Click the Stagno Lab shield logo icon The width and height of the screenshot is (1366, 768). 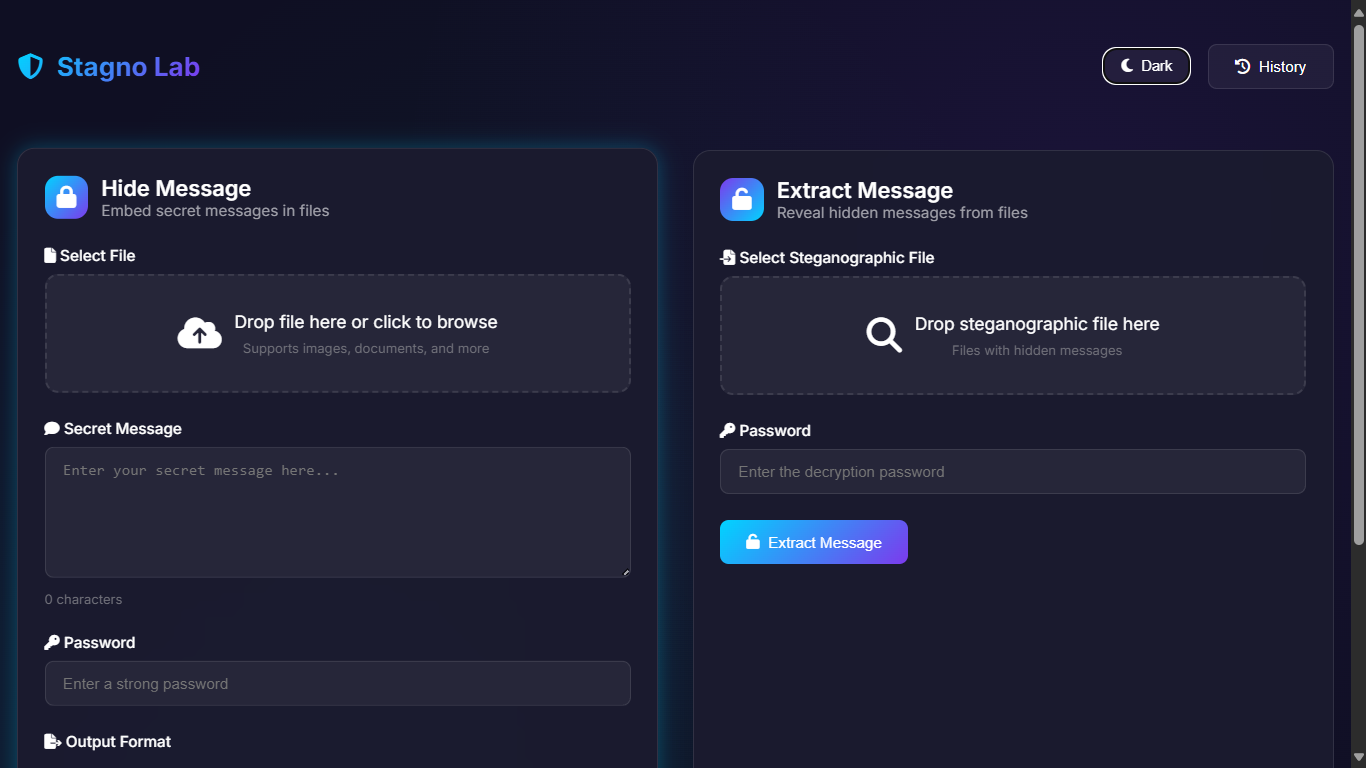[x=31, y=67]
